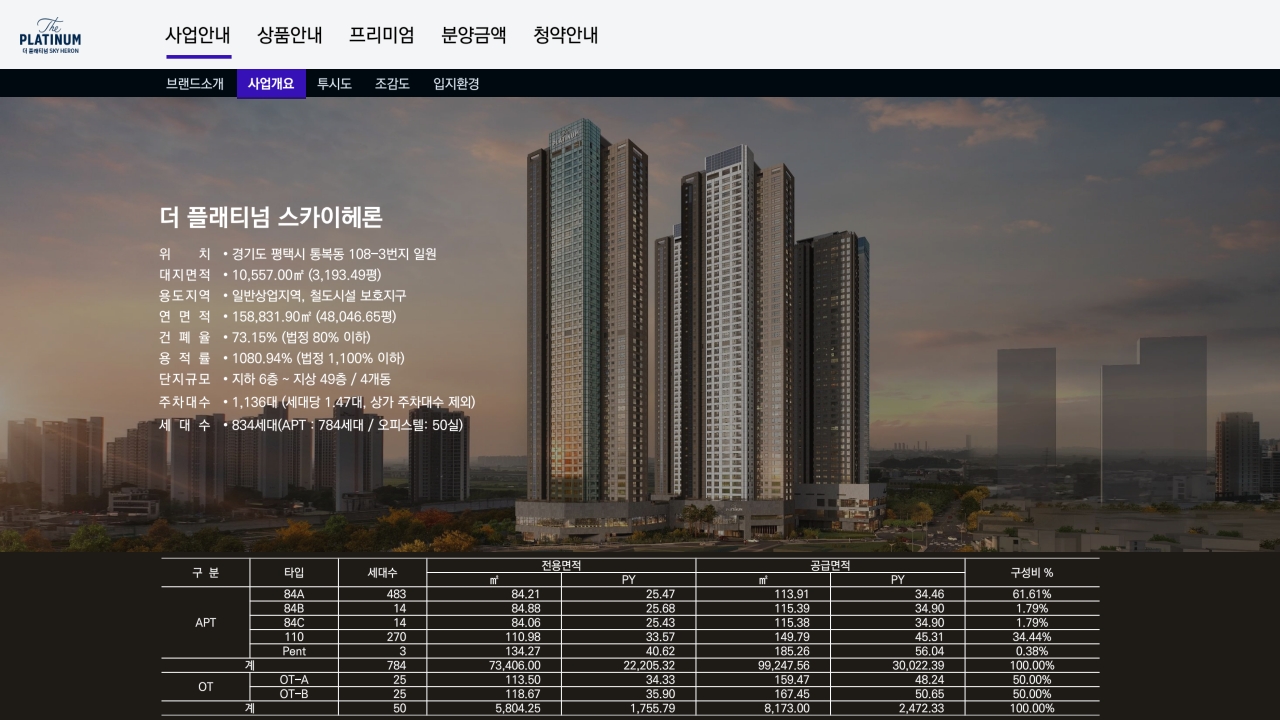Open the 조감도 sub-tab
The image size is (1280, 720).
pyautogui.click(x=392, y=84)
